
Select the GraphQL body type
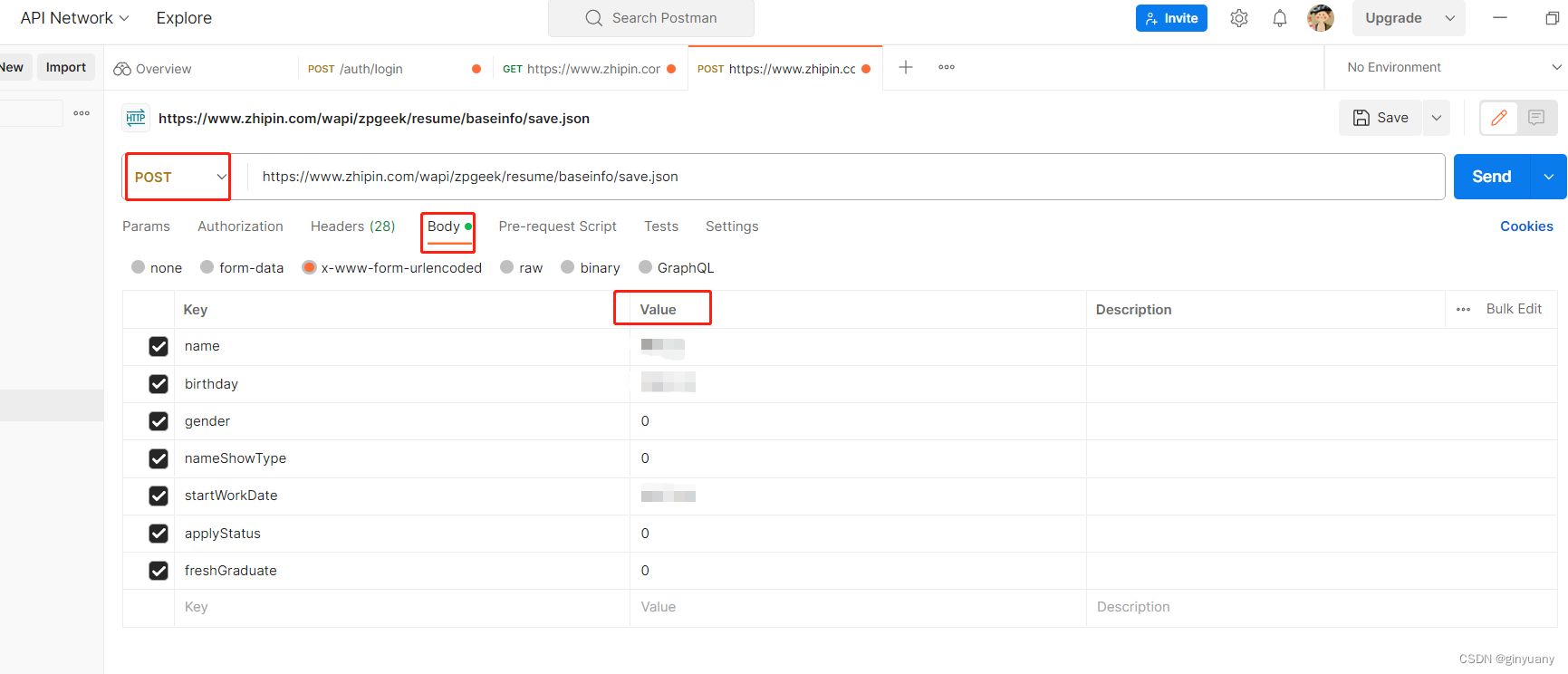coord(646,267)
